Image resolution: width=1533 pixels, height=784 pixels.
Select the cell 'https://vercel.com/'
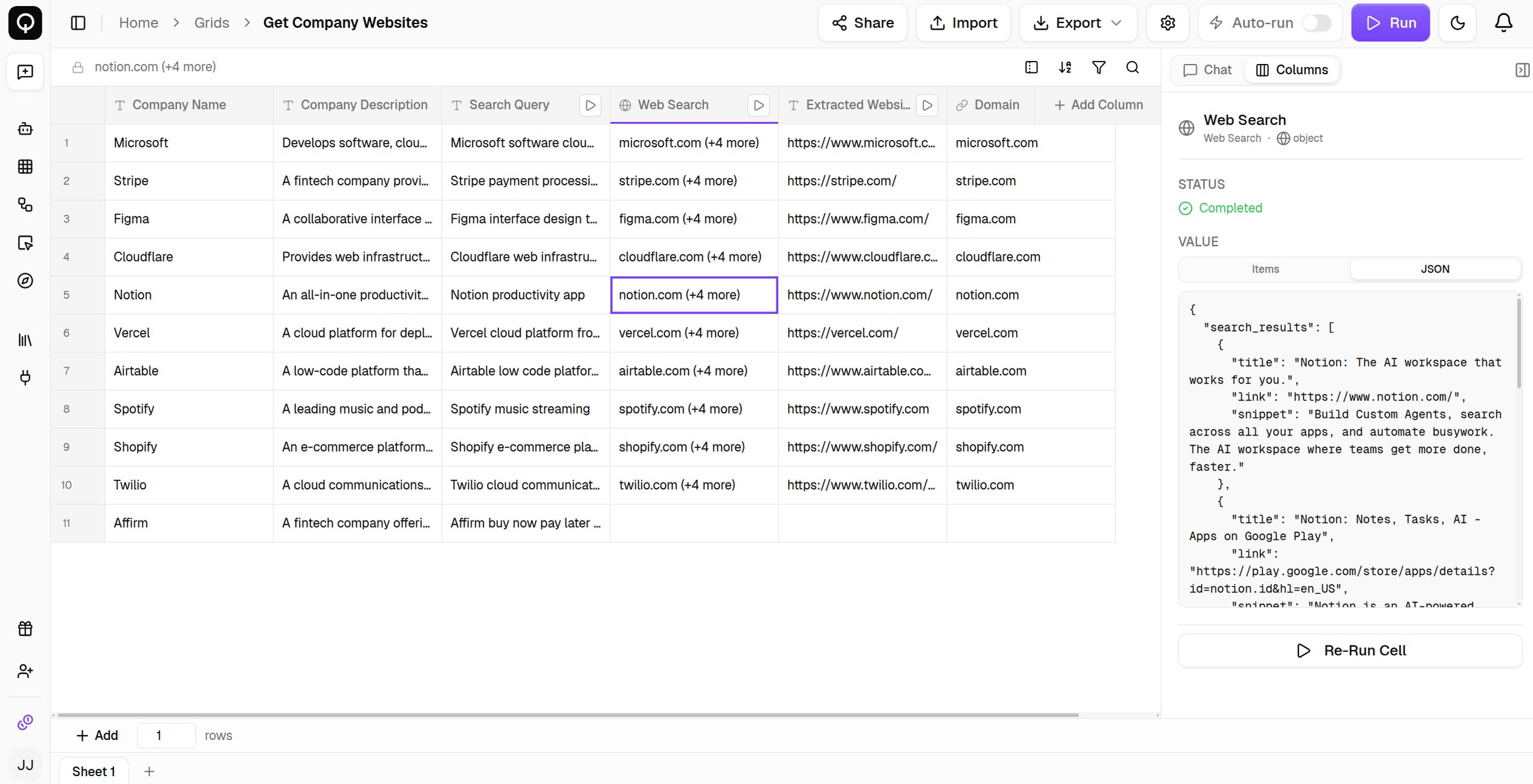pos(862,333)
